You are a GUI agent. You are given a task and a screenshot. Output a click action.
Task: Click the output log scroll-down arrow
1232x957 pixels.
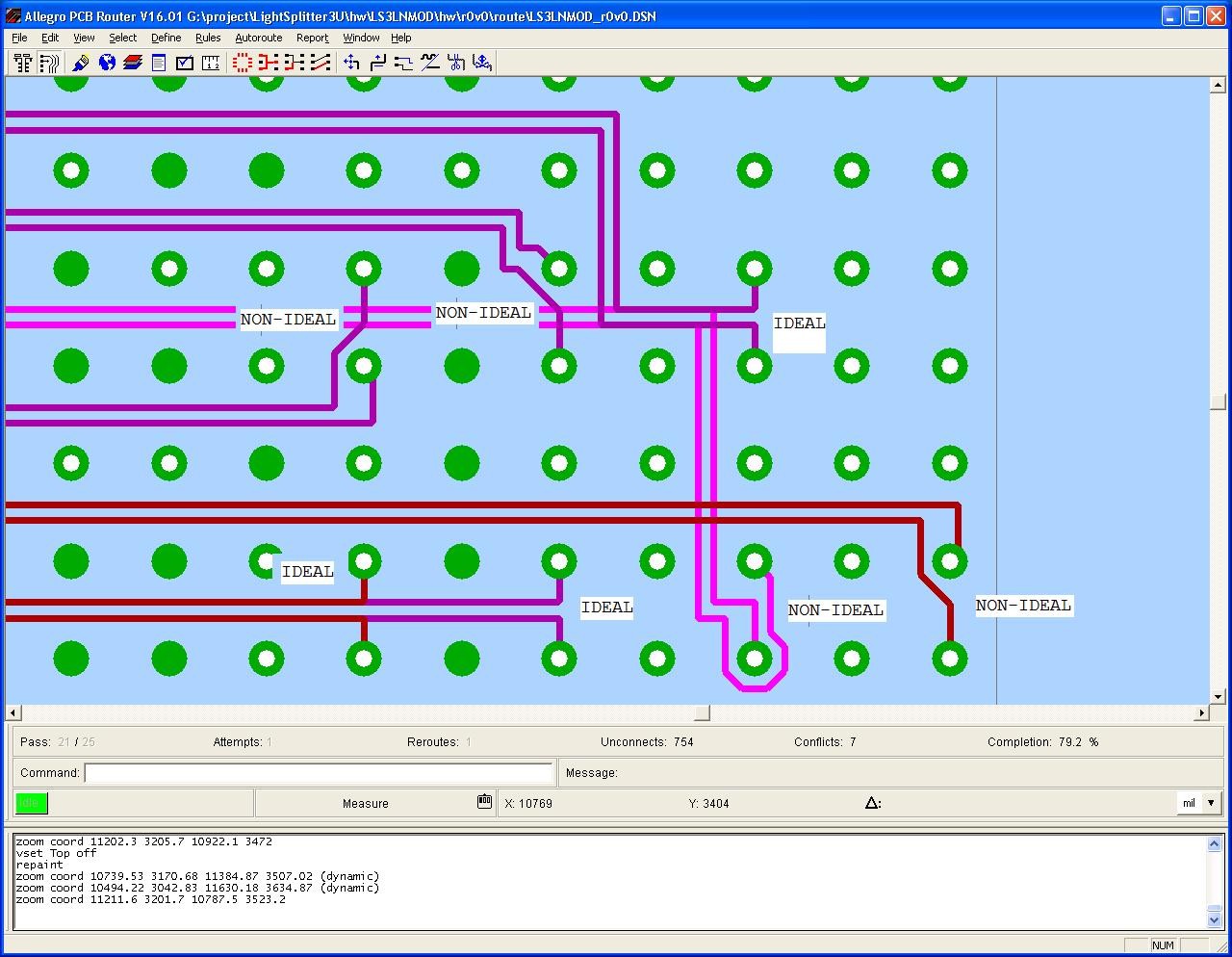tap(1214, 919)
